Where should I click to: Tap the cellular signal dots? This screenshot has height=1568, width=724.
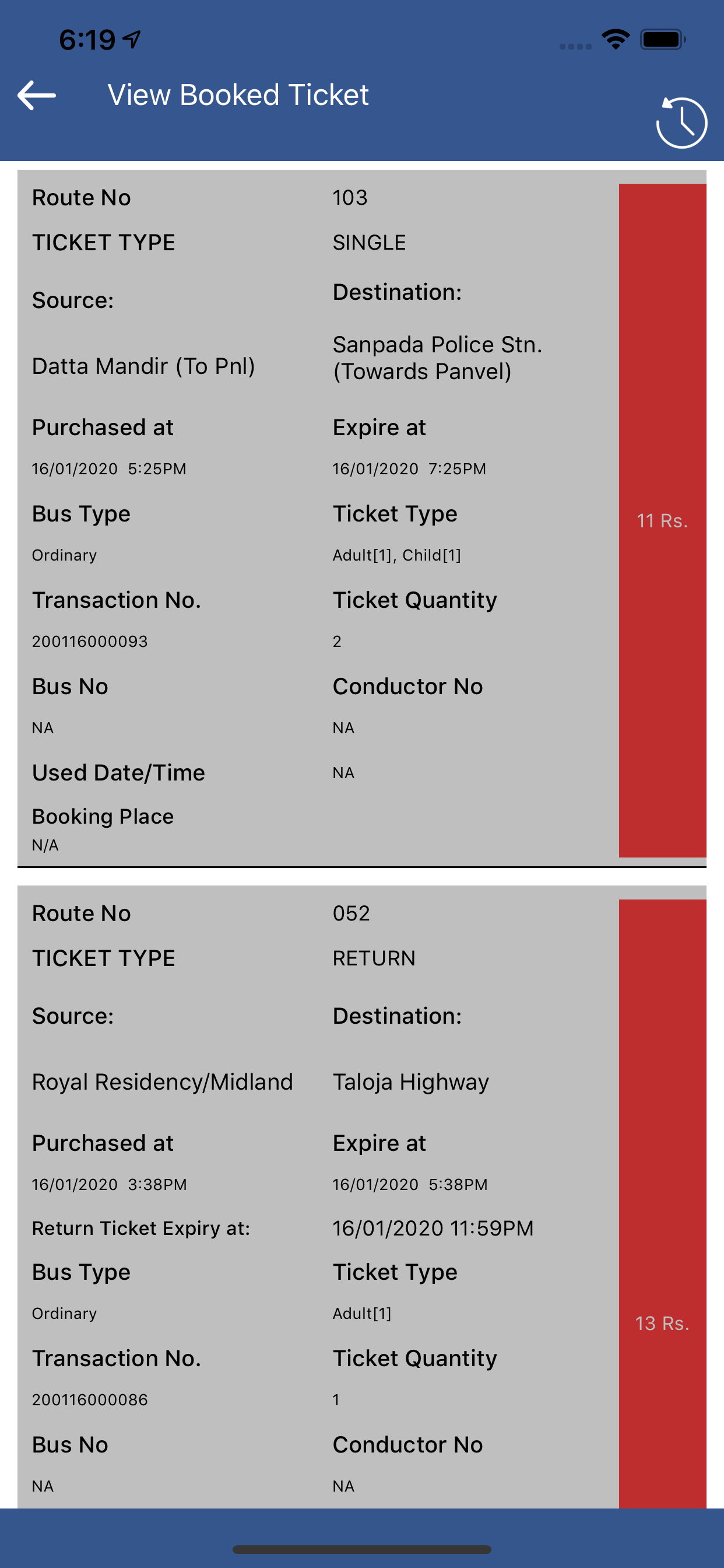pos(575,46)
